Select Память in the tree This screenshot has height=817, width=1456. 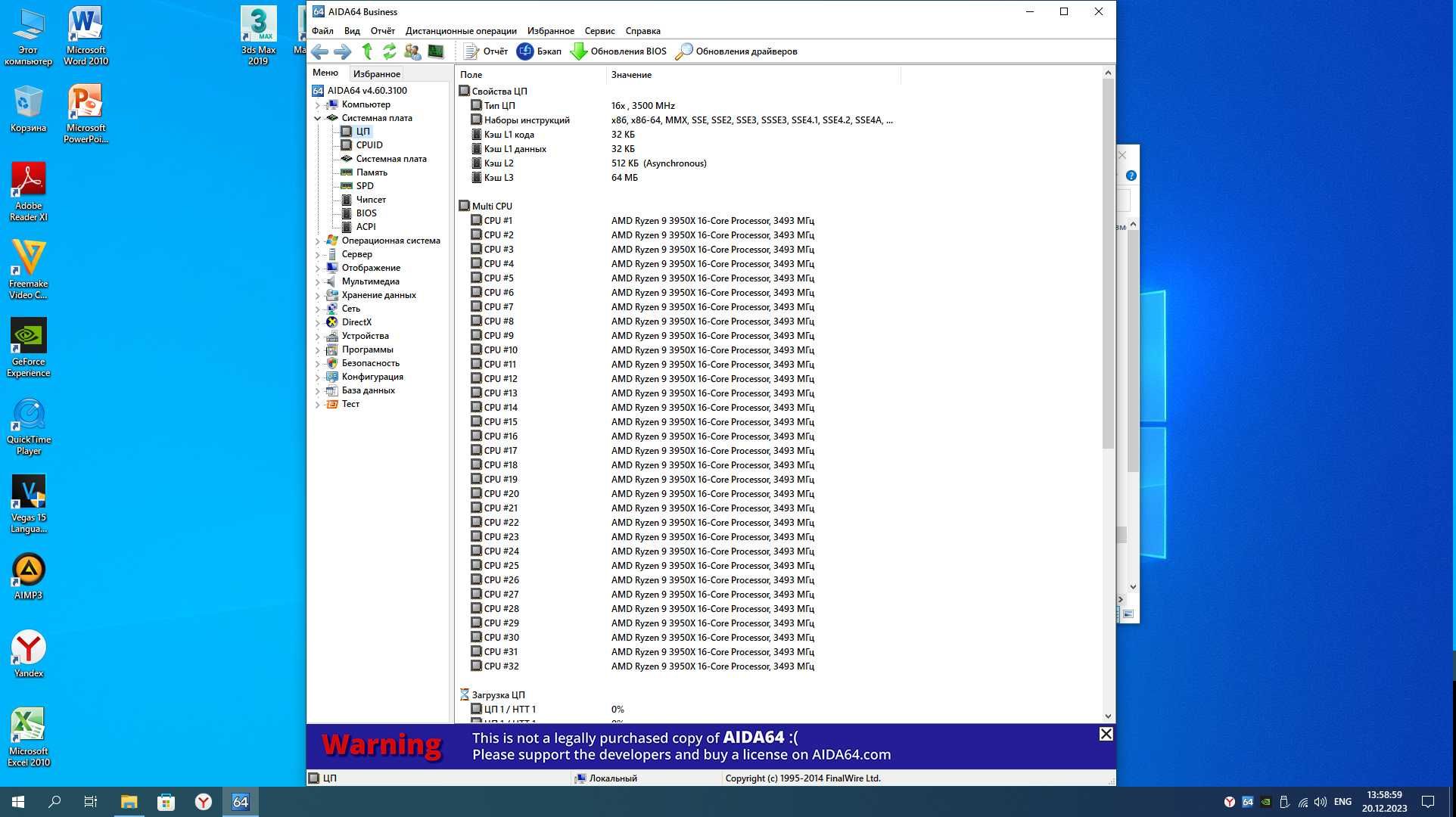pyautogui.click(x=372, y=172)
